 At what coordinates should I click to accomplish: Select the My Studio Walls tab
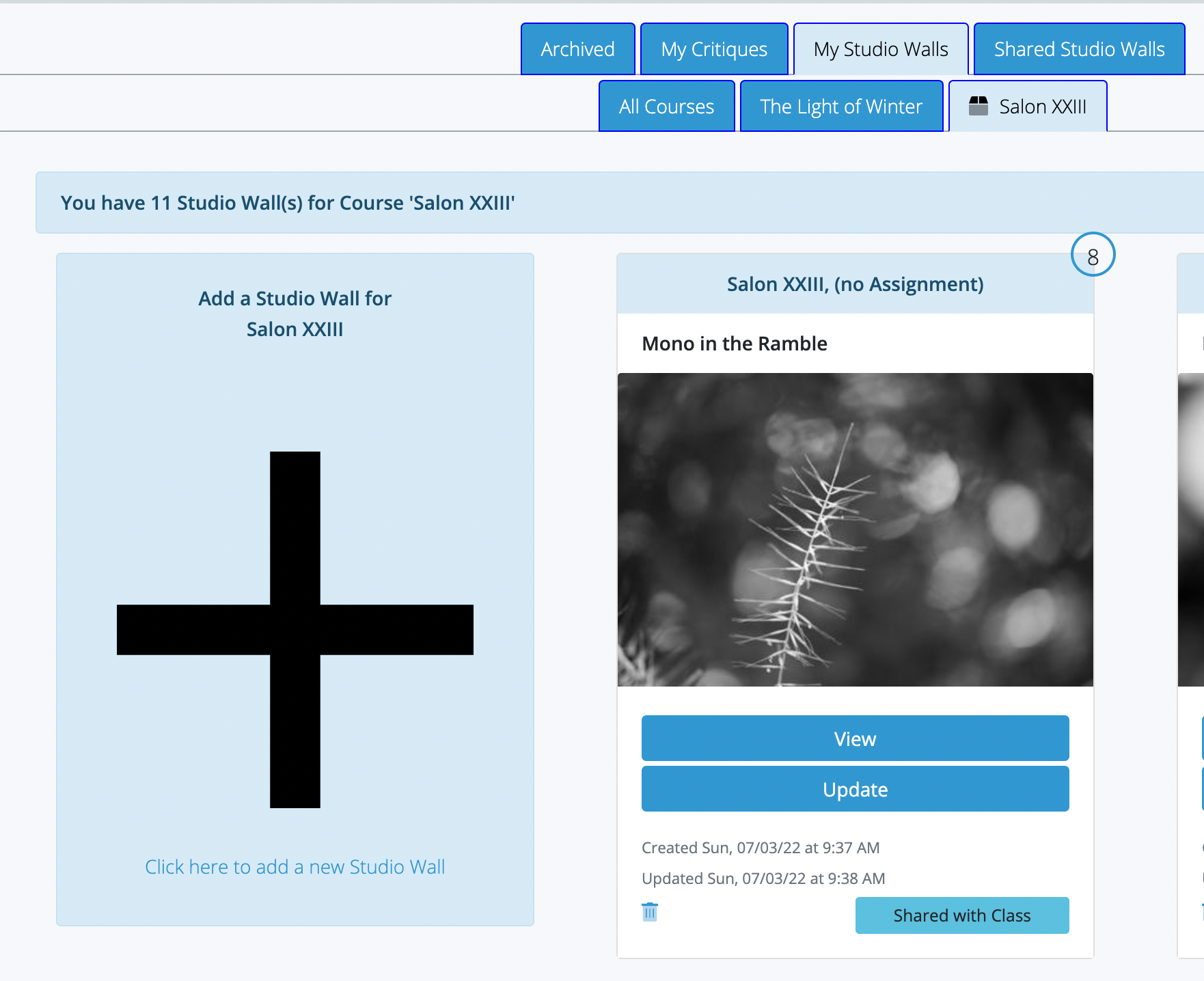[x=881, y=49]
